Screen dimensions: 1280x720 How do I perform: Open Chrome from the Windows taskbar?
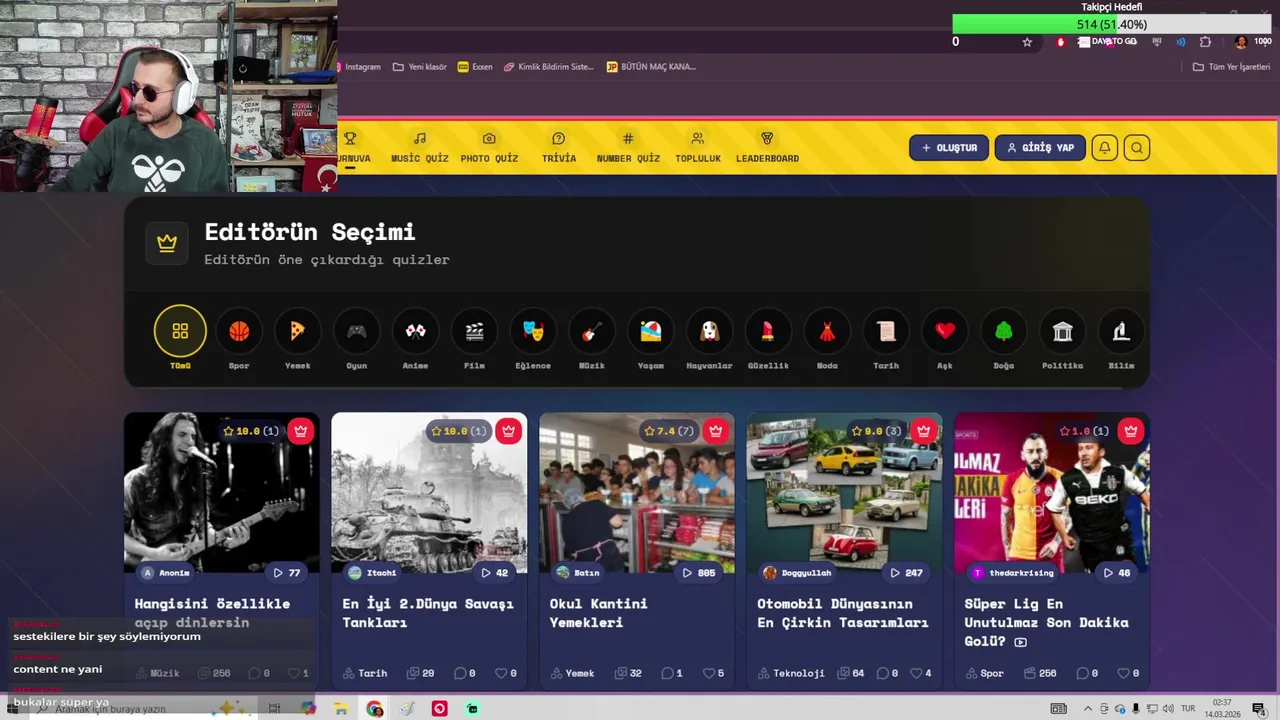click(x=374, y=709)
